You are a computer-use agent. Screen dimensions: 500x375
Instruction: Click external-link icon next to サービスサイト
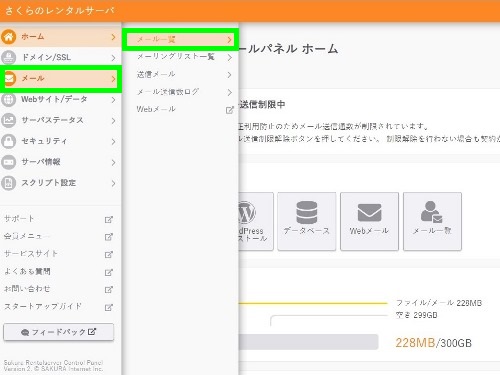pos(109,255)
